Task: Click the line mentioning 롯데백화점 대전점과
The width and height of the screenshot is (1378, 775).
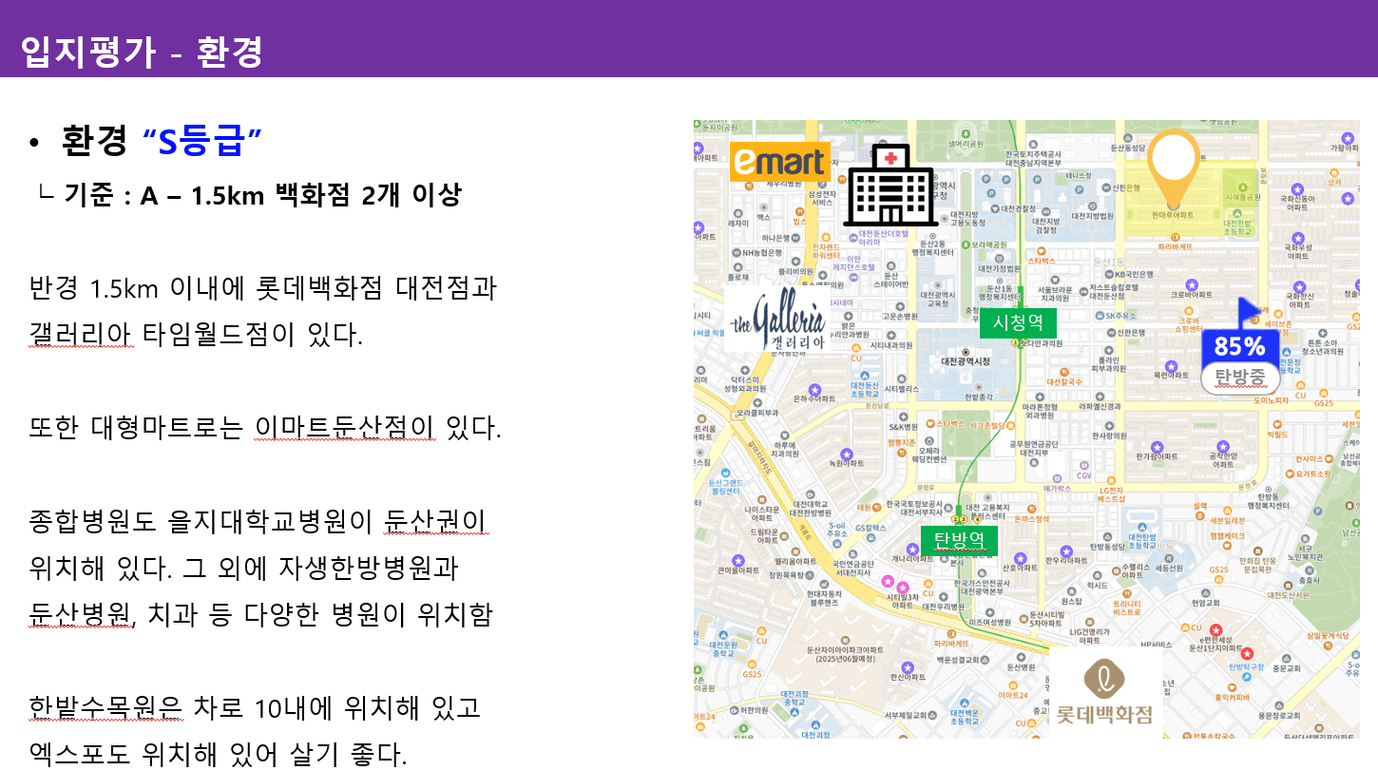Action: click(x=263, y=289)
